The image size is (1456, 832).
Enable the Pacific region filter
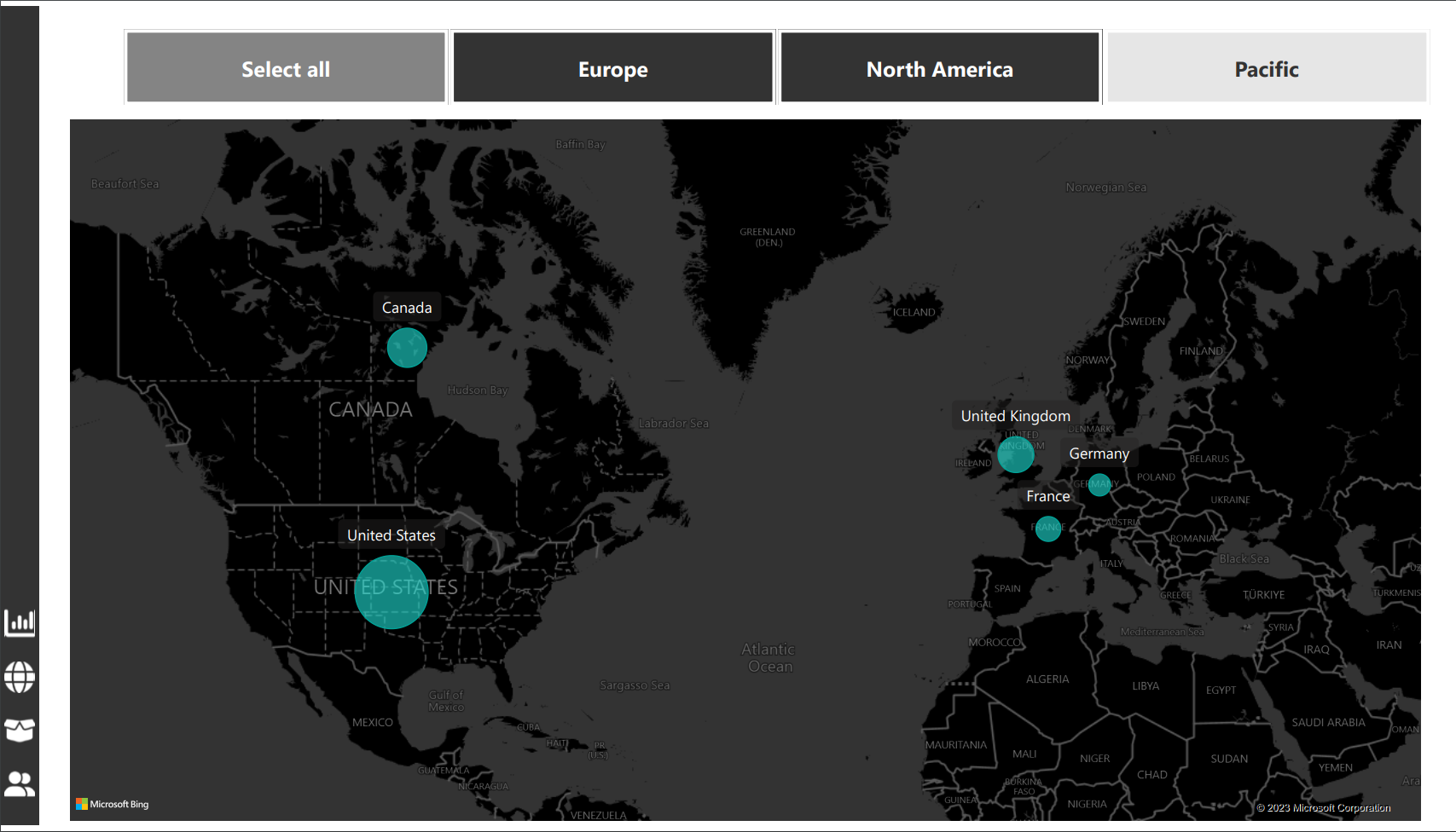(1266, 68)
